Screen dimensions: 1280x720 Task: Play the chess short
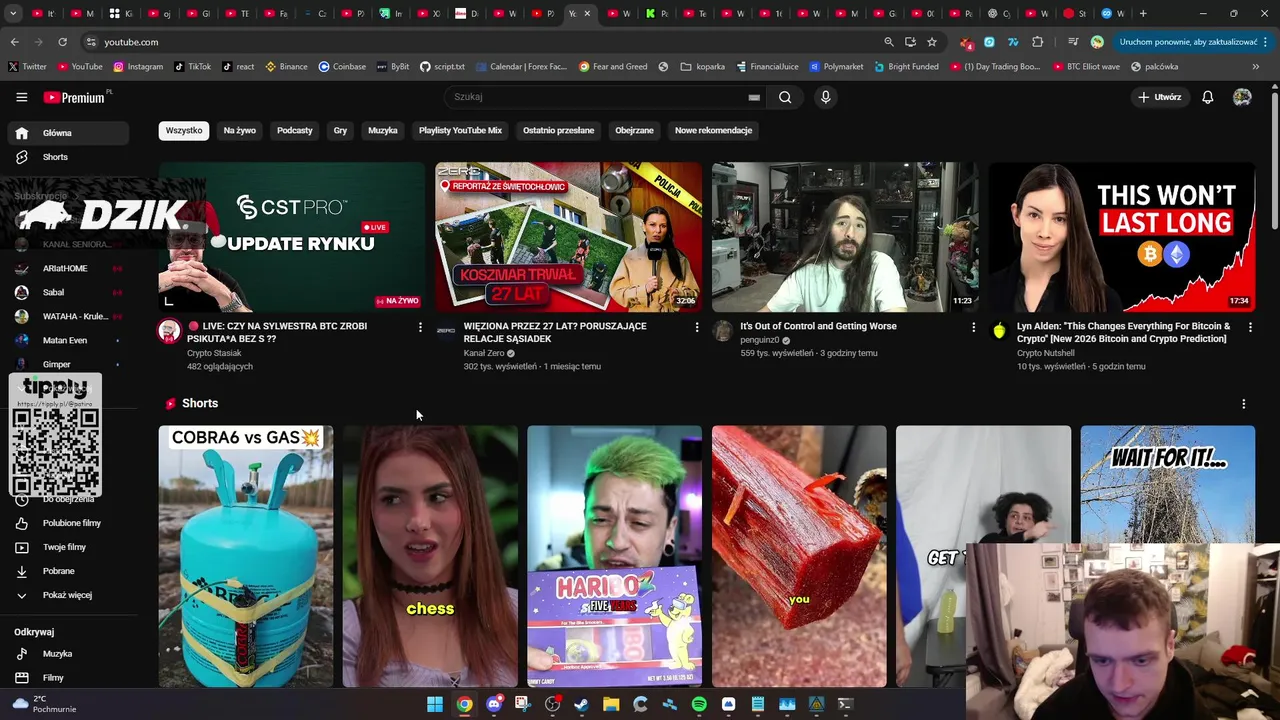pyautogui.click(x=430, y=556)
